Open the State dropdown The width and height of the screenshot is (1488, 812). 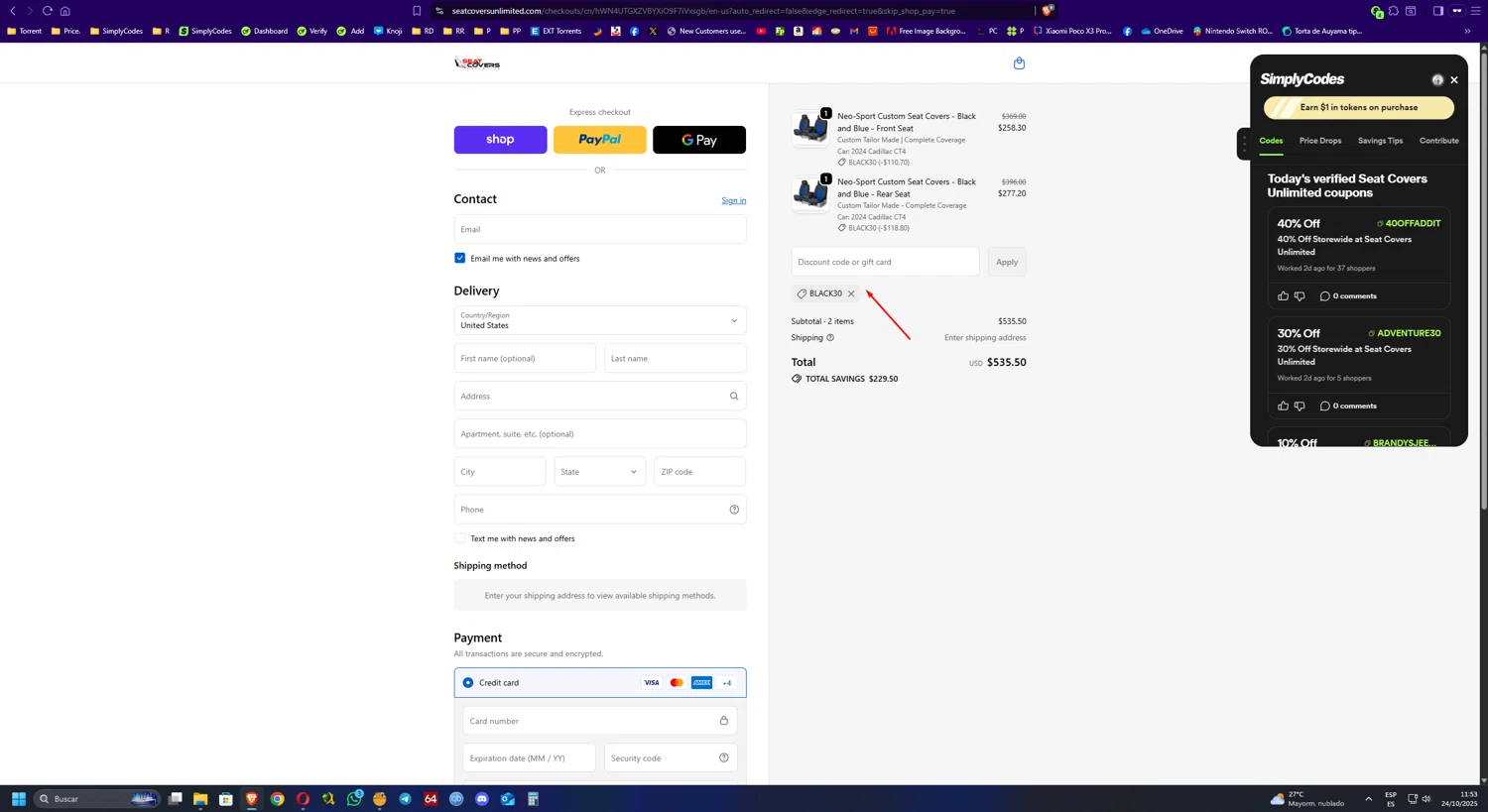click(599, 472)
